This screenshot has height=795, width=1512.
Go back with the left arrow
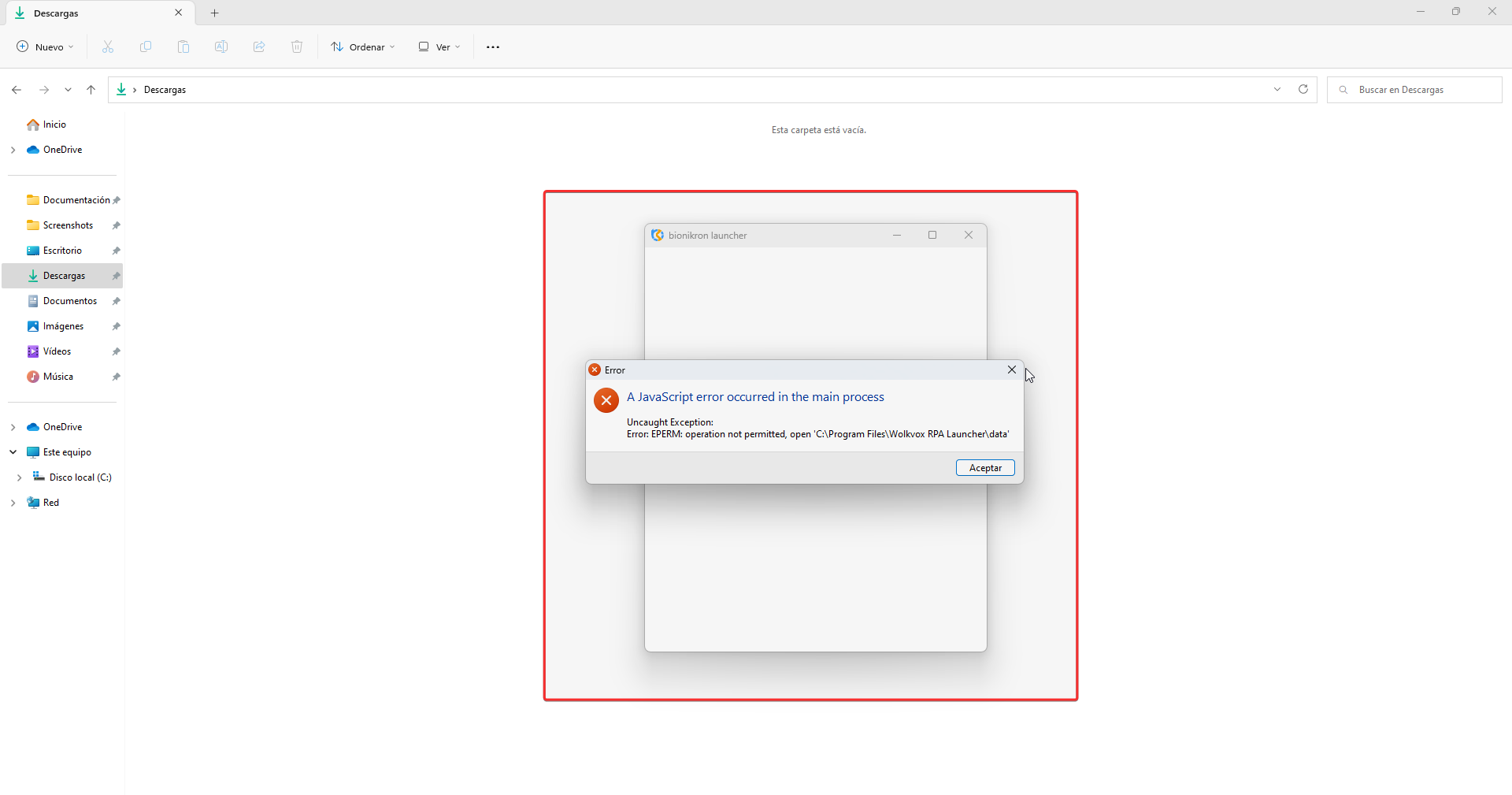pyautogui.click(x=17, y=90)
